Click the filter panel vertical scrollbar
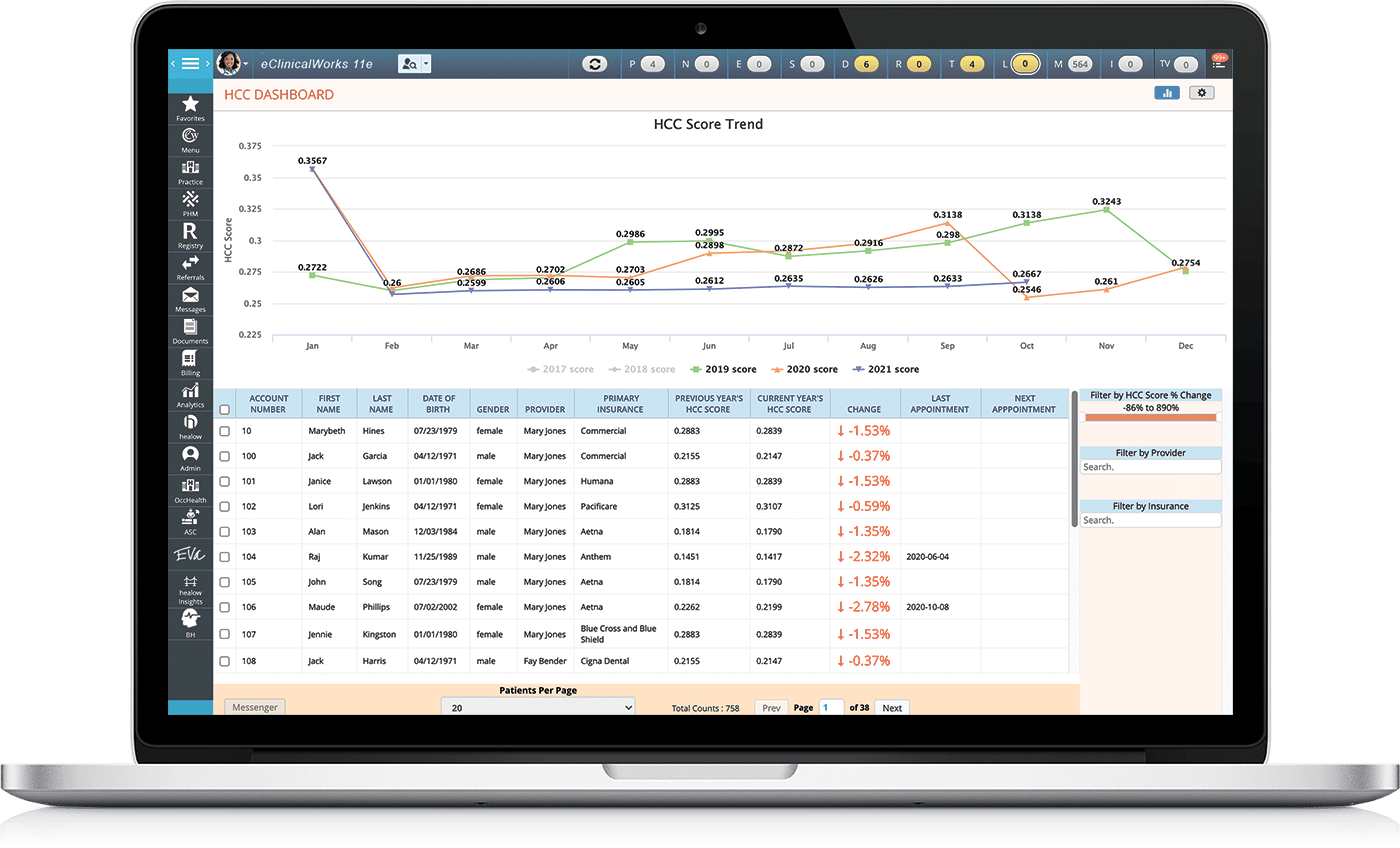The width and height of the screenshot is (1400, 848). coord(1075,458)
